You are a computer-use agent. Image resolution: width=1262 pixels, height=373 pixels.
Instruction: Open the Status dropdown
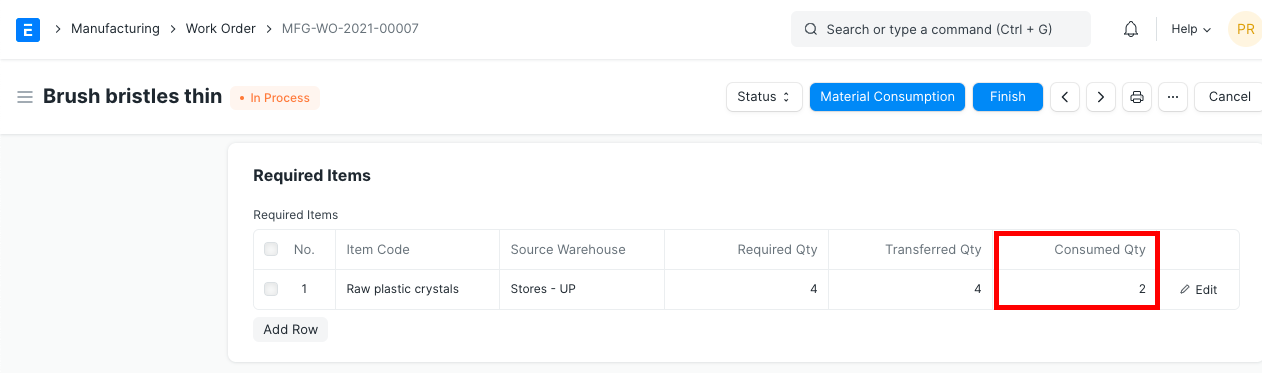click(x=764, y=97)
